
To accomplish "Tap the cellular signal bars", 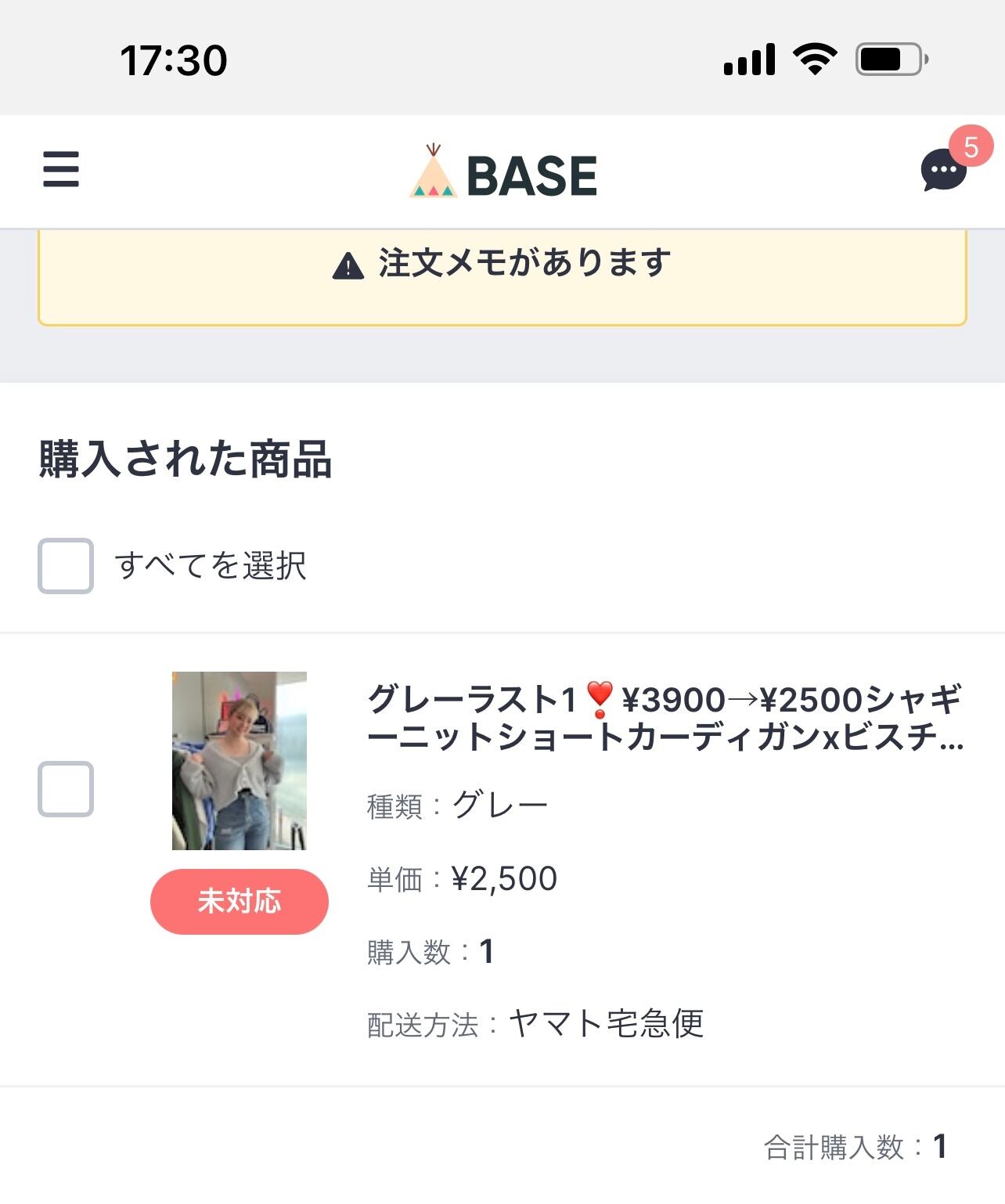I will click(749, 59).
